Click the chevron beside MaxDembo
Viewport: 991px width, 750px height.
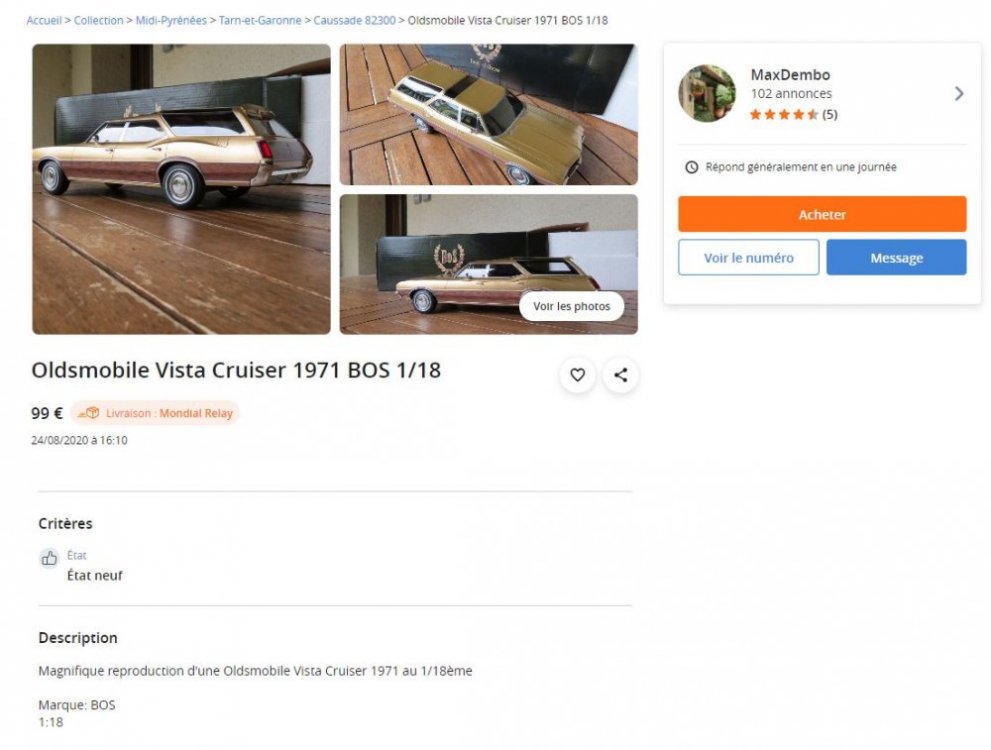(959, 94)
